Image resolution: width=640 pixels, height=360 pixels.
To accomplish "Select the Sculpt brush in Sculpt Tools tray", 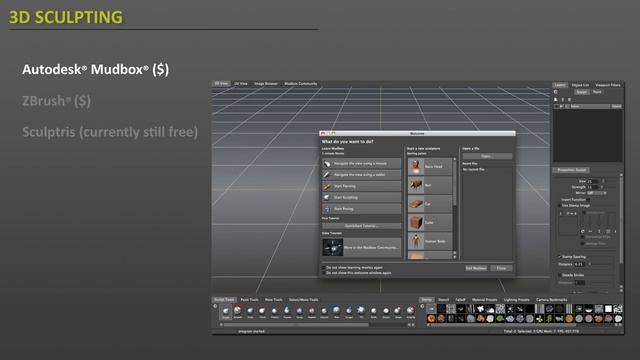I will click(225, 312).
